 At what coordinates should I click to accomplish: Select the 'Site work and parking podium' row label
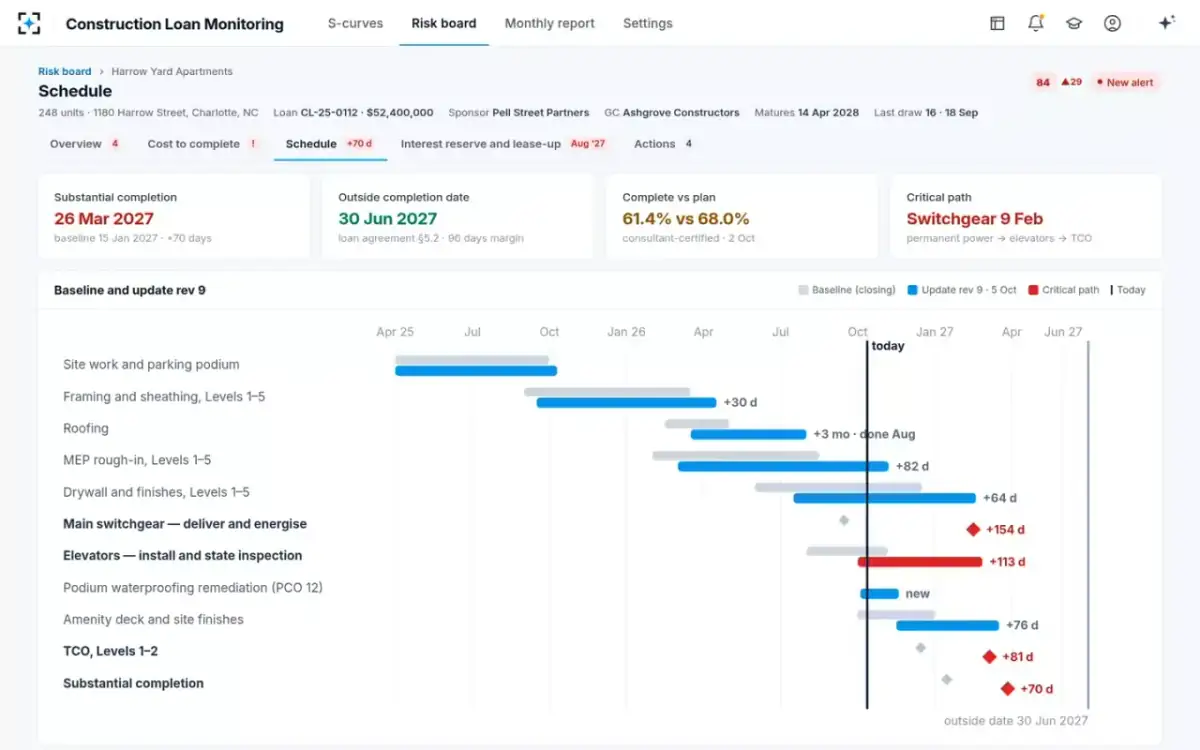[151, 364]
